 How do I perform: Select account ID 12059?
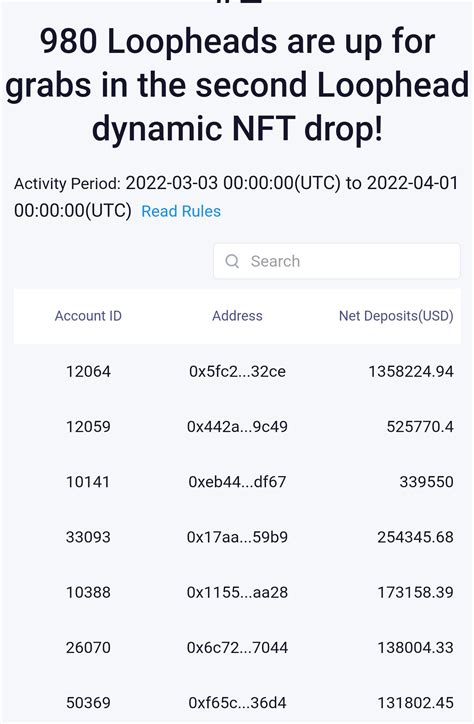88,426
